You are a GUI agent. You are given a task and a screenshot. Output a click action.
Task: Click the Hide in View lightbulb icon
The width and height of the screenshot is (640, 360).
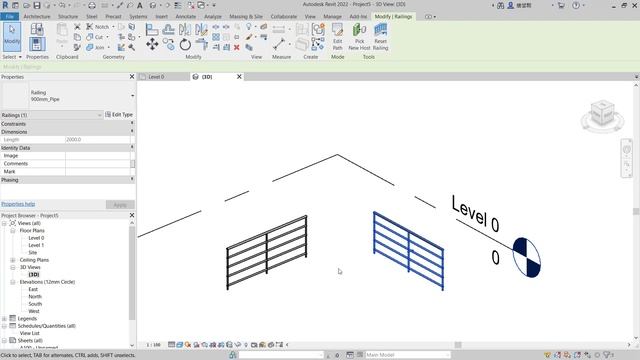coord(249,27)
